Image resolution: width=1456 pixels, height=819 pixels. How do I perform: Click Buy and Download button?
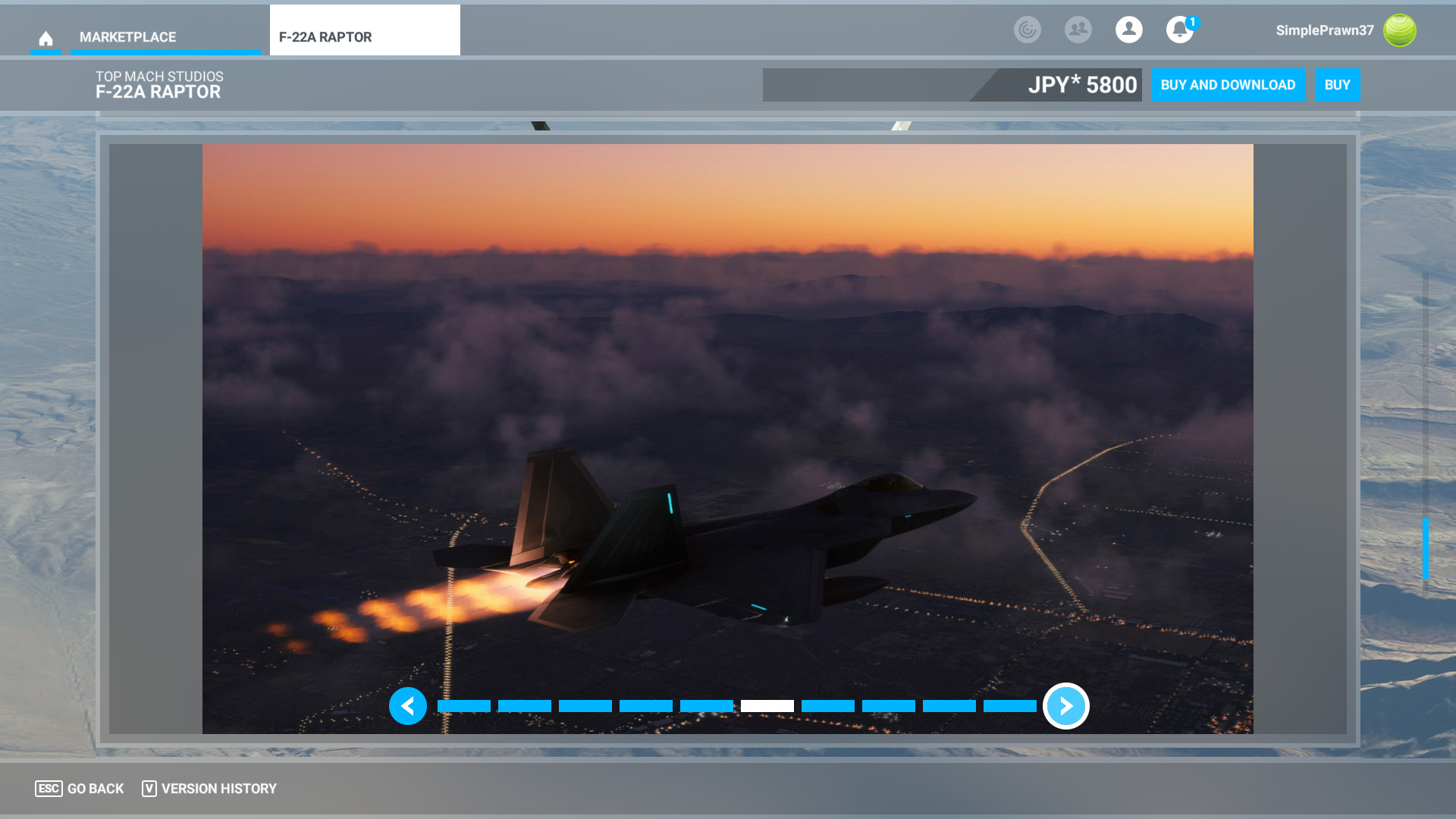tap(1228, 85)
